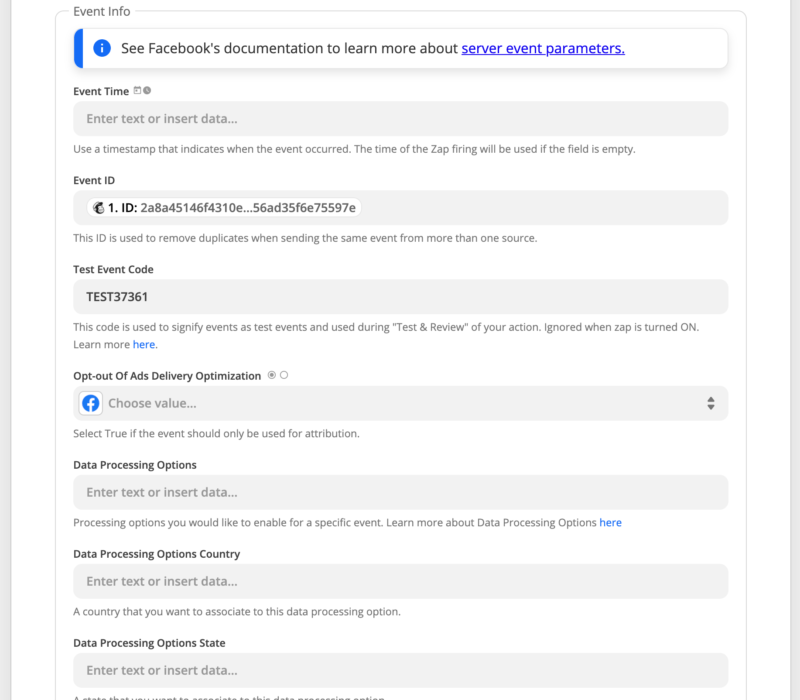The image size is (800, 700).
Task: Click the blue info icon in the banner
Action: click(102, 48)
